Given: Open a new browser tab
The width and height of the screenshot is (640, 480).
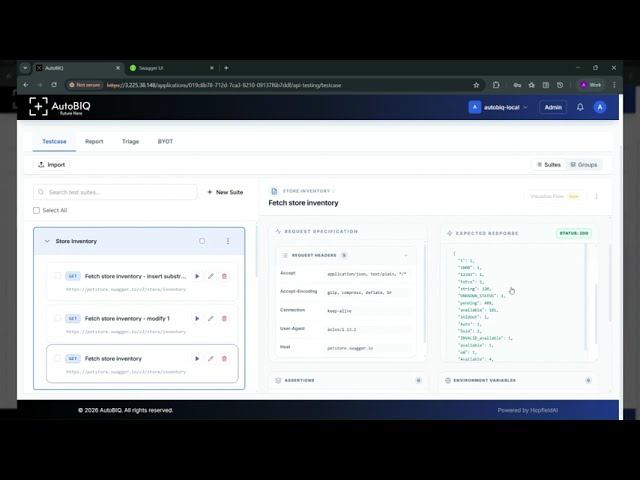Looking at the screenshot, I should pyautogui.click(x=226, y=68).
